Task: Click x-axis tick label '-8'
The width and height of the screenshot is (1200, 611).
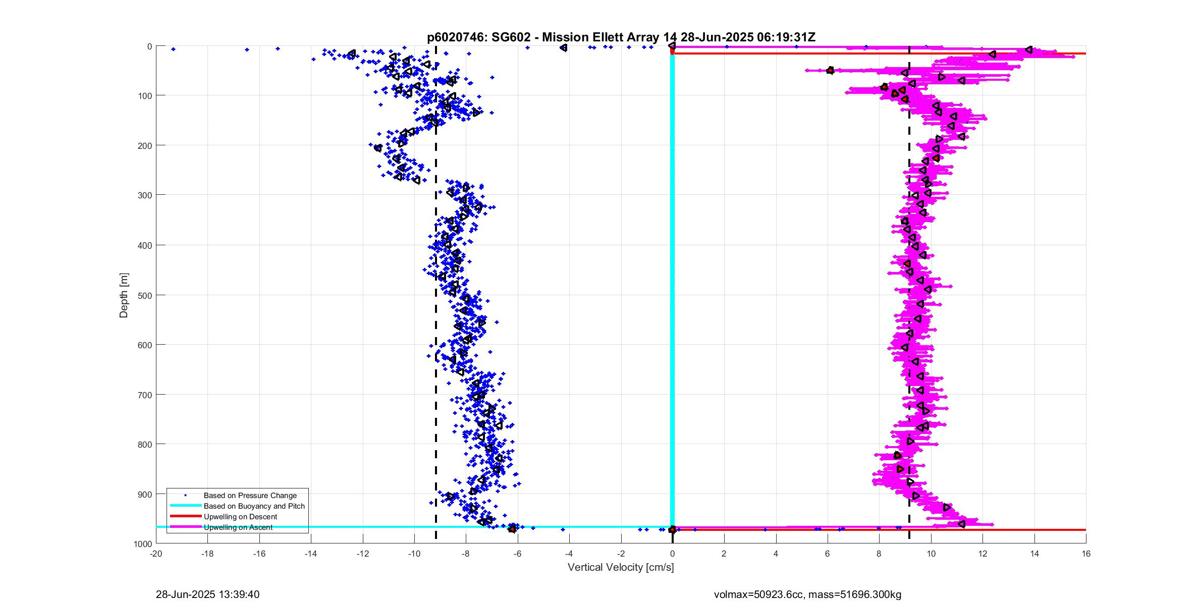Action: [466, 553]
